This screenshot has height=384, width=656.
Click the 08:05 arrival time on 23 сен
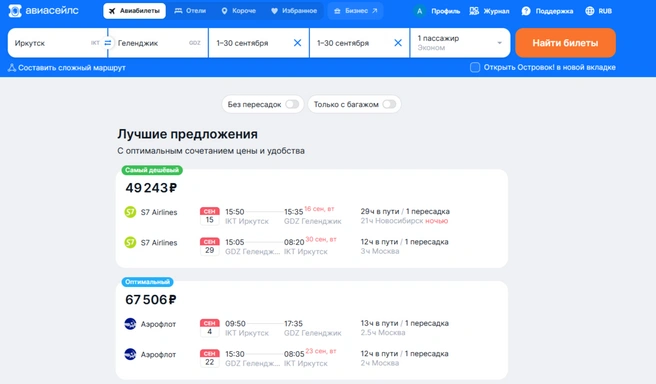click(294, 354)
